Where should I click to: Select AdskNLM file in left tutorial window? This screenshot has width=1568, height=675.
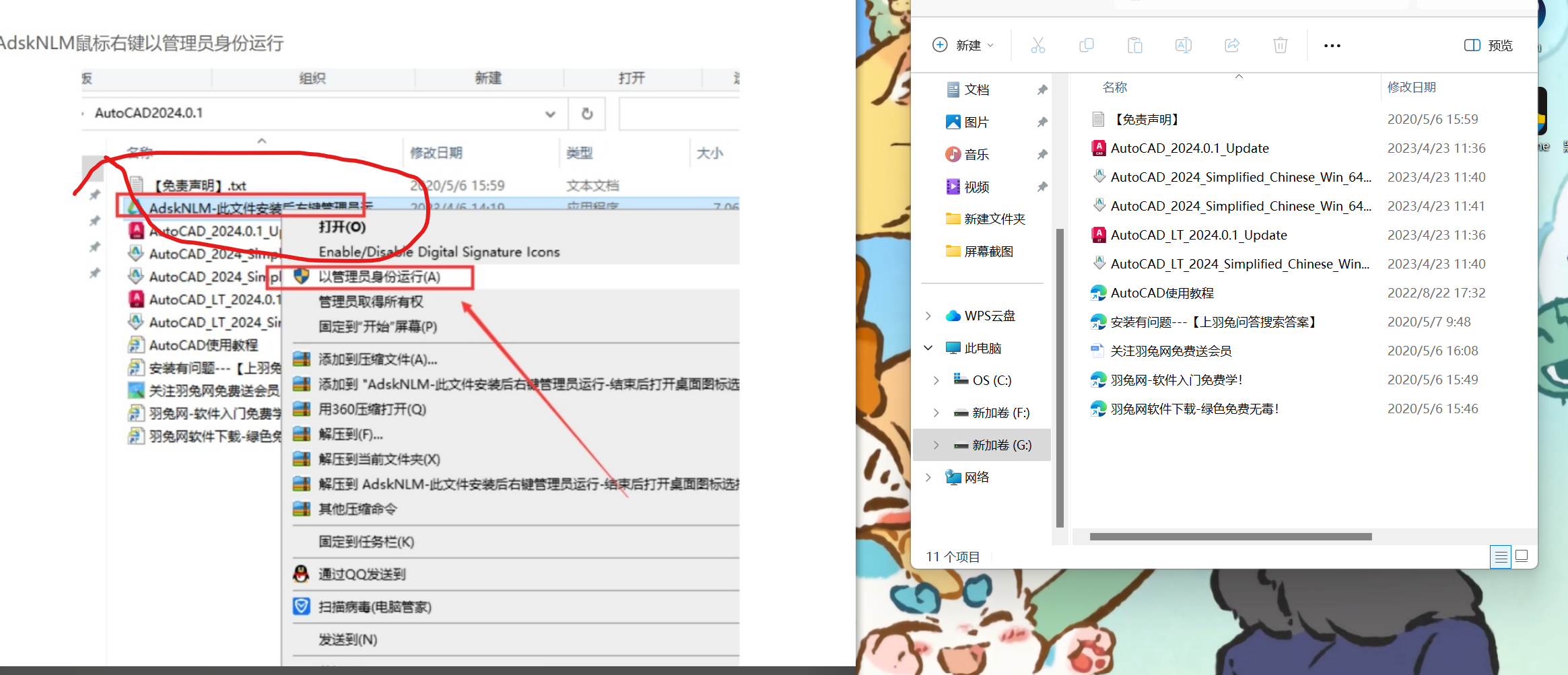[x=259, y=208]
